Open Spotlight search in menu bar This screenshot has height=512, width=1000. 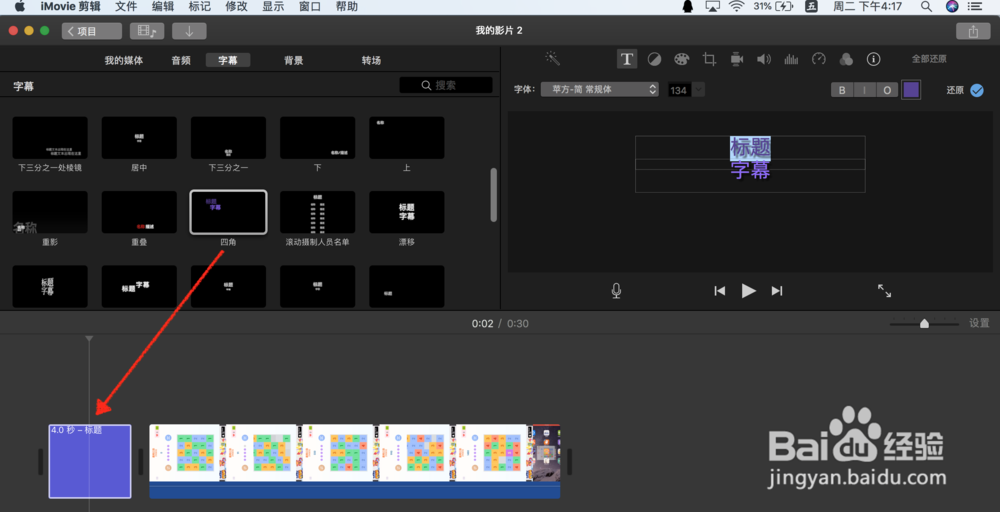[x=927, y=6]
